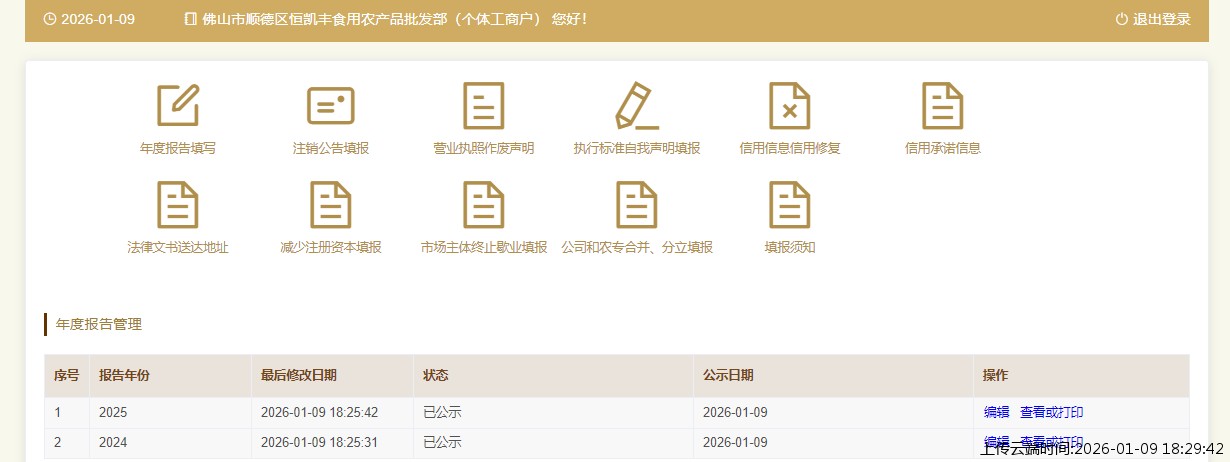Click the 营业执照作废声明 text label
The image size is (1230, 462).
484,148
